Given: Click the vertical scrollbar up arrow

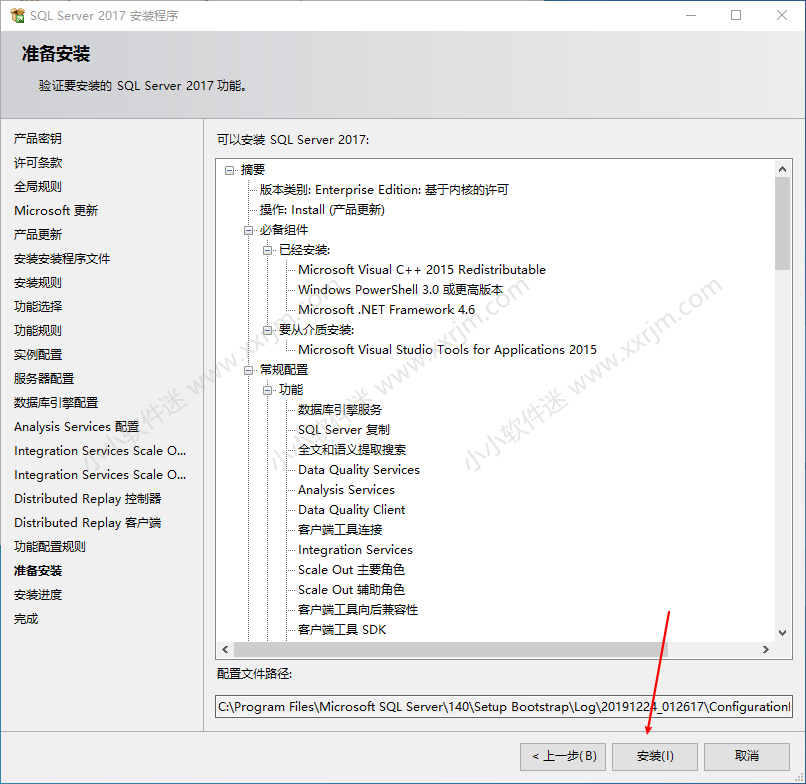Looking at the screenshot, I should click(782, 169).
